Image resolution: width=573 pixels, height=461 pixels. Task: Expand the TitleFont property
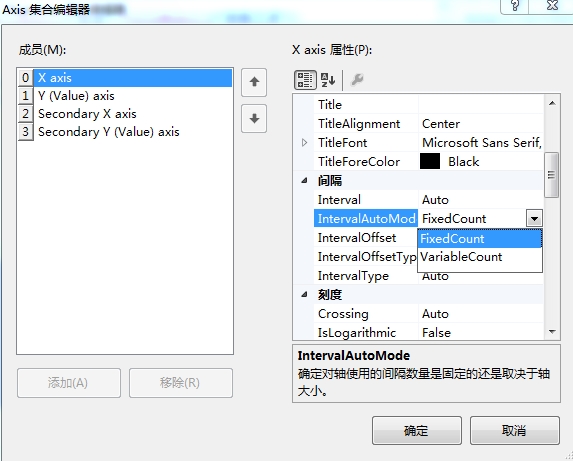pos(304,143)
